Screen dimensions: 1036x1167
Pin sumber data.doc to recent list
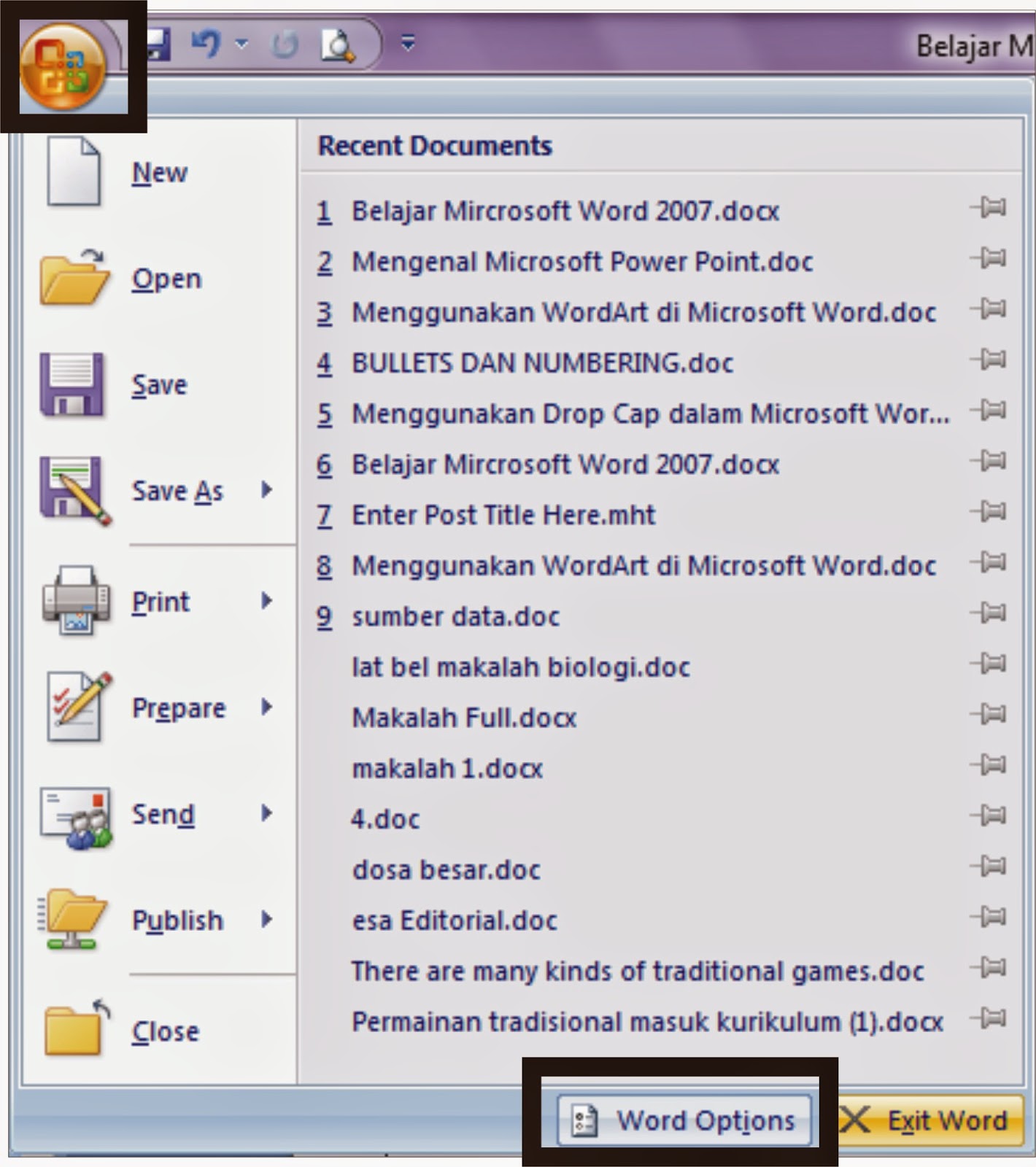[989, 613]
